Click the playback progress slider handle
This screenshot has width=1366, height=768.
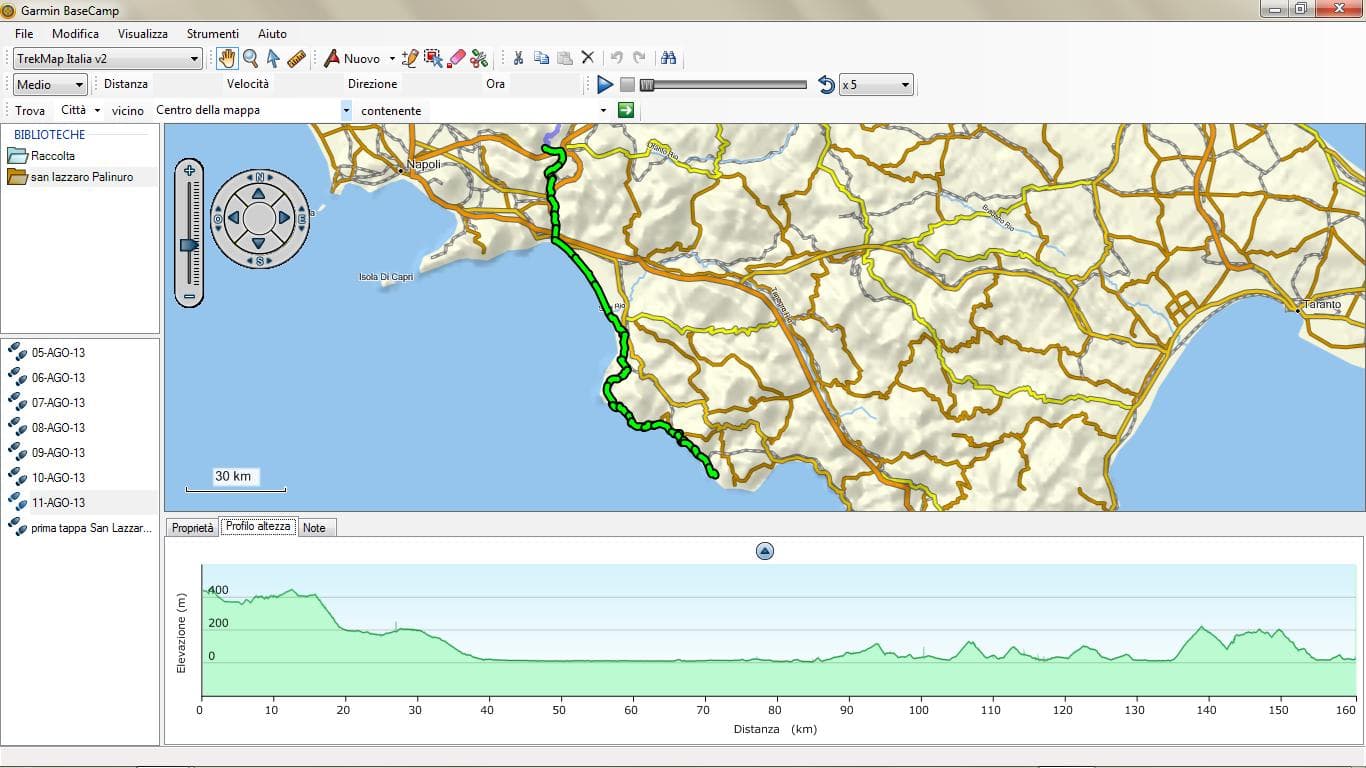647,85
